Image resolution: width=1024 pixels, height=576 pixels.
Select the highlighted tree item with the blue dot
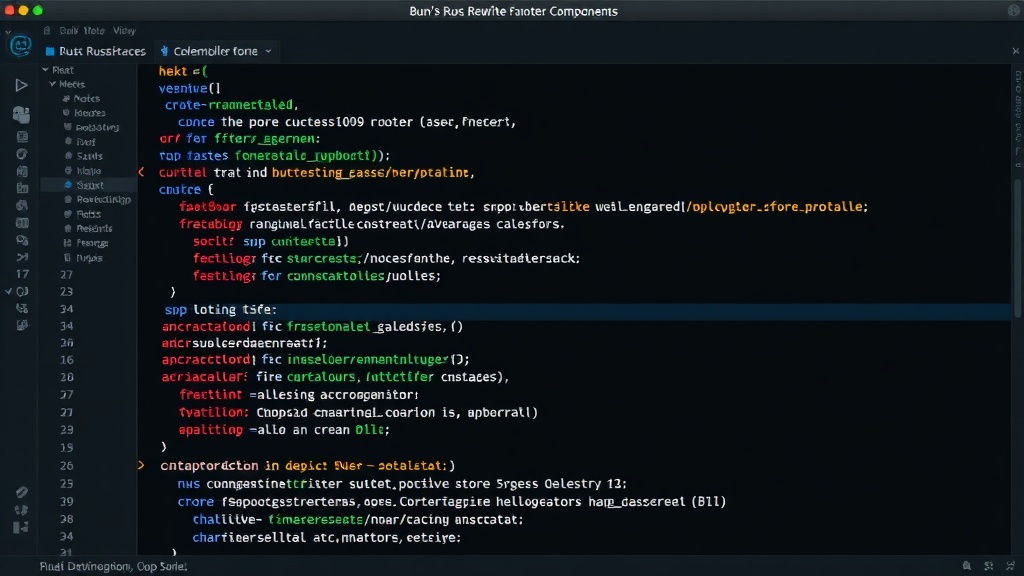click(89, 185)
